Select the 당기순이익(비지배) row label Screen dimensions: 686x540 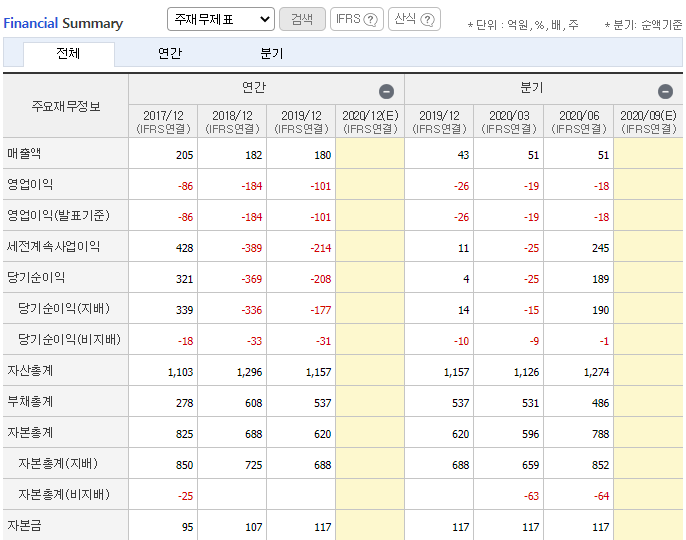pyautogui.click(x=69, y=340)
